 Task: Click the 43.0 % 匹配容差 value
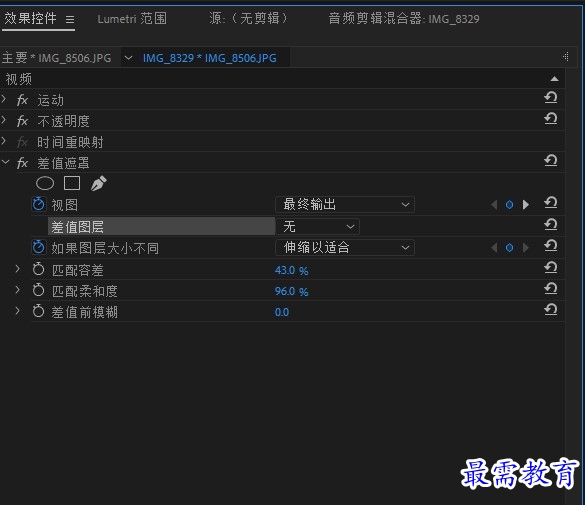(292, 270)
